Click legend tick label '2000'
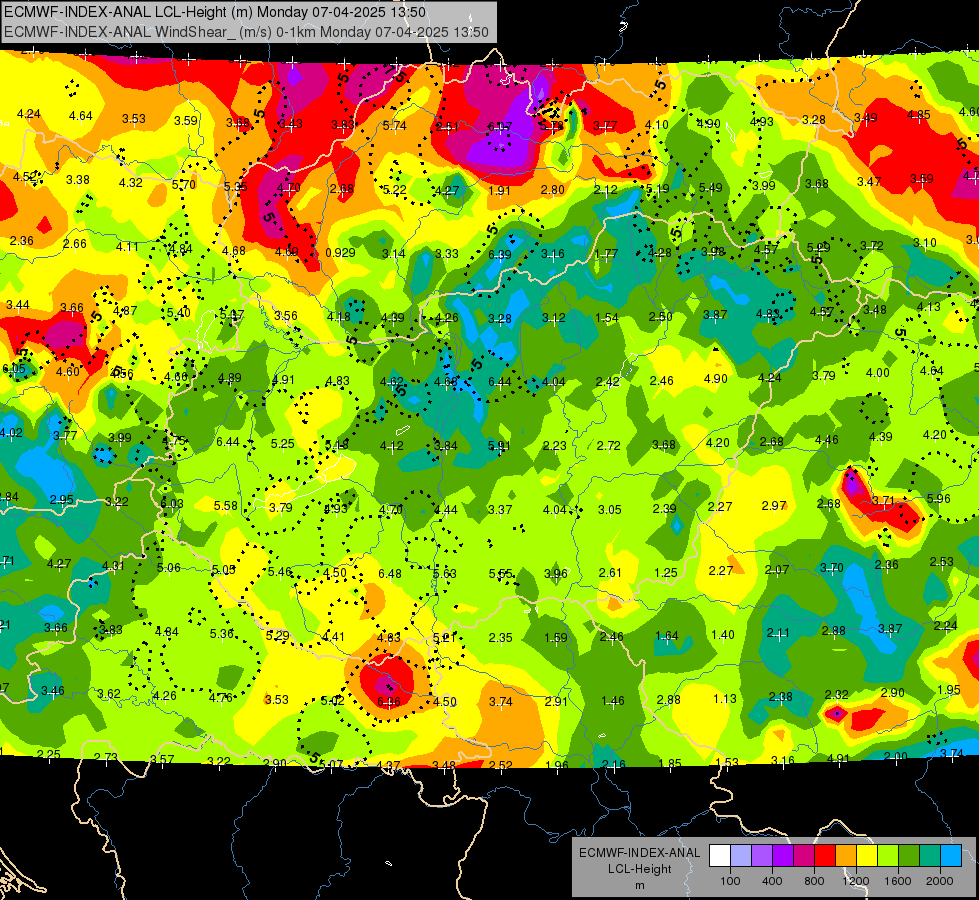The image size is (979, 900). pos(940,881)
